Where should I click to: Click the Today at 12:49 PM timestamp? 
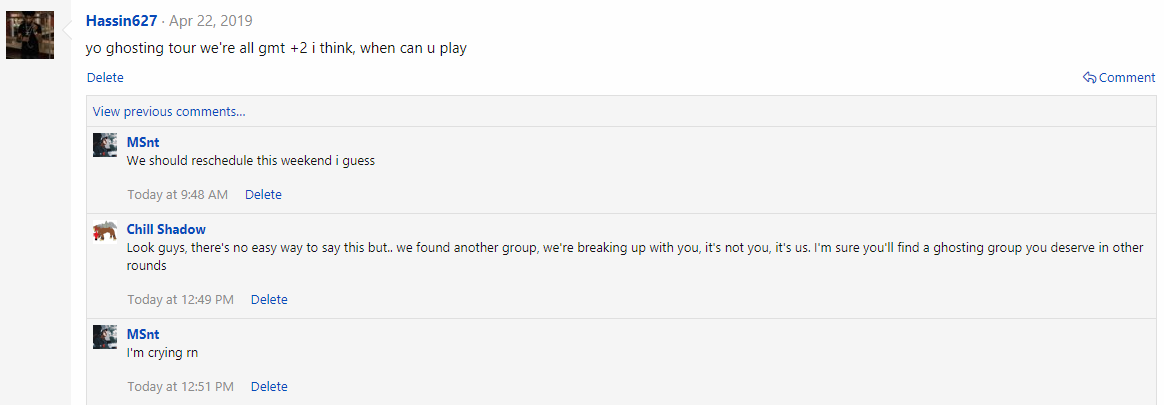coord(180,299)
